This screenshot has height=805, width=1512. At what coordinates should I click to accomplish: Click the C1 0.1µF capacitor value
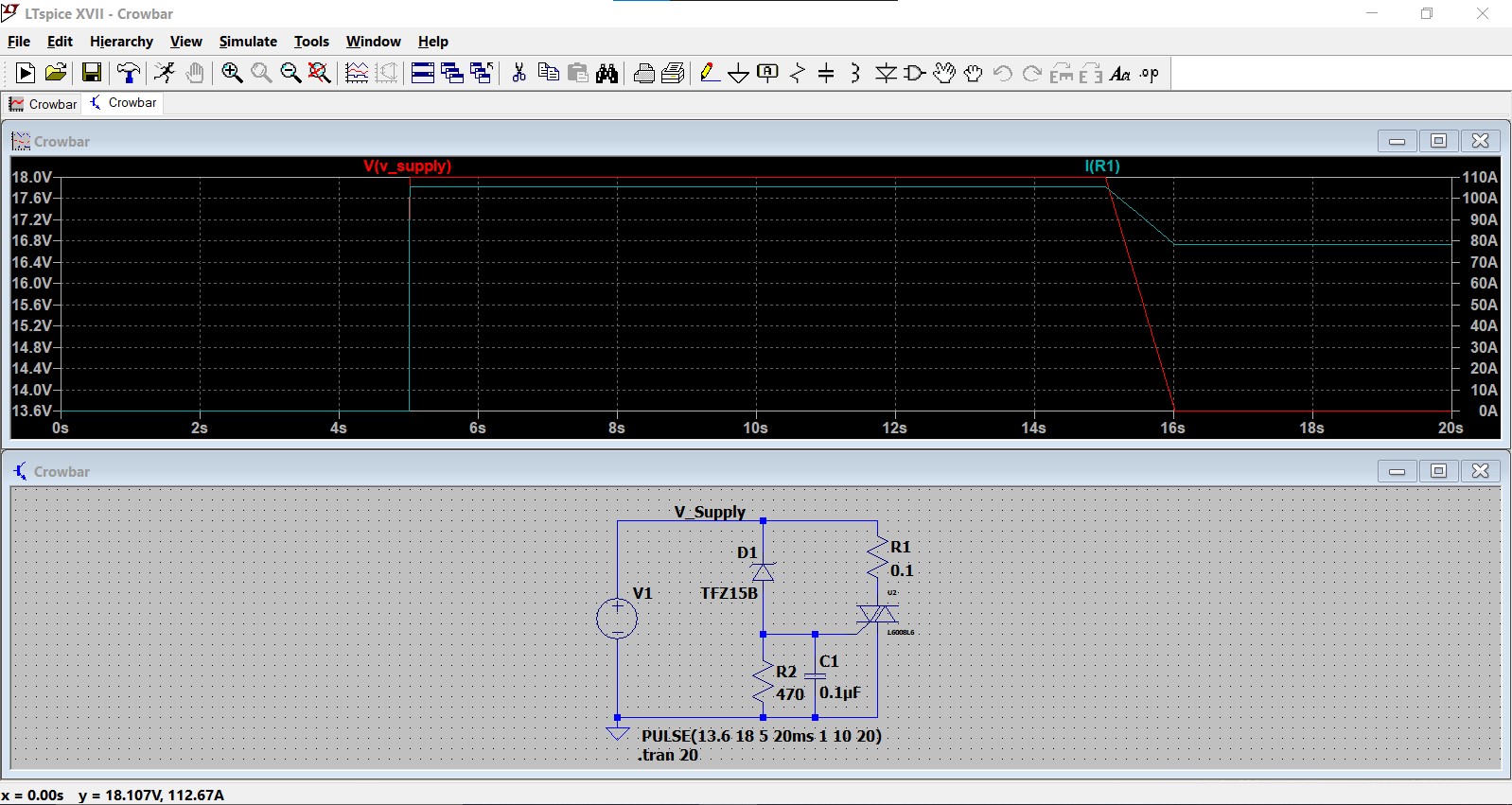(840, 692)
